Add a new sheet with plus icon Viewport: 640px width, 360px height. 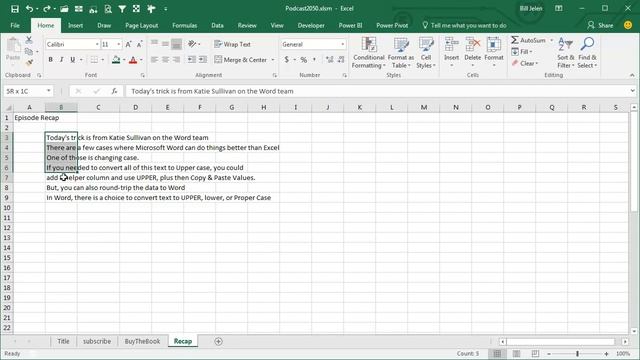[x=218, y=341]
